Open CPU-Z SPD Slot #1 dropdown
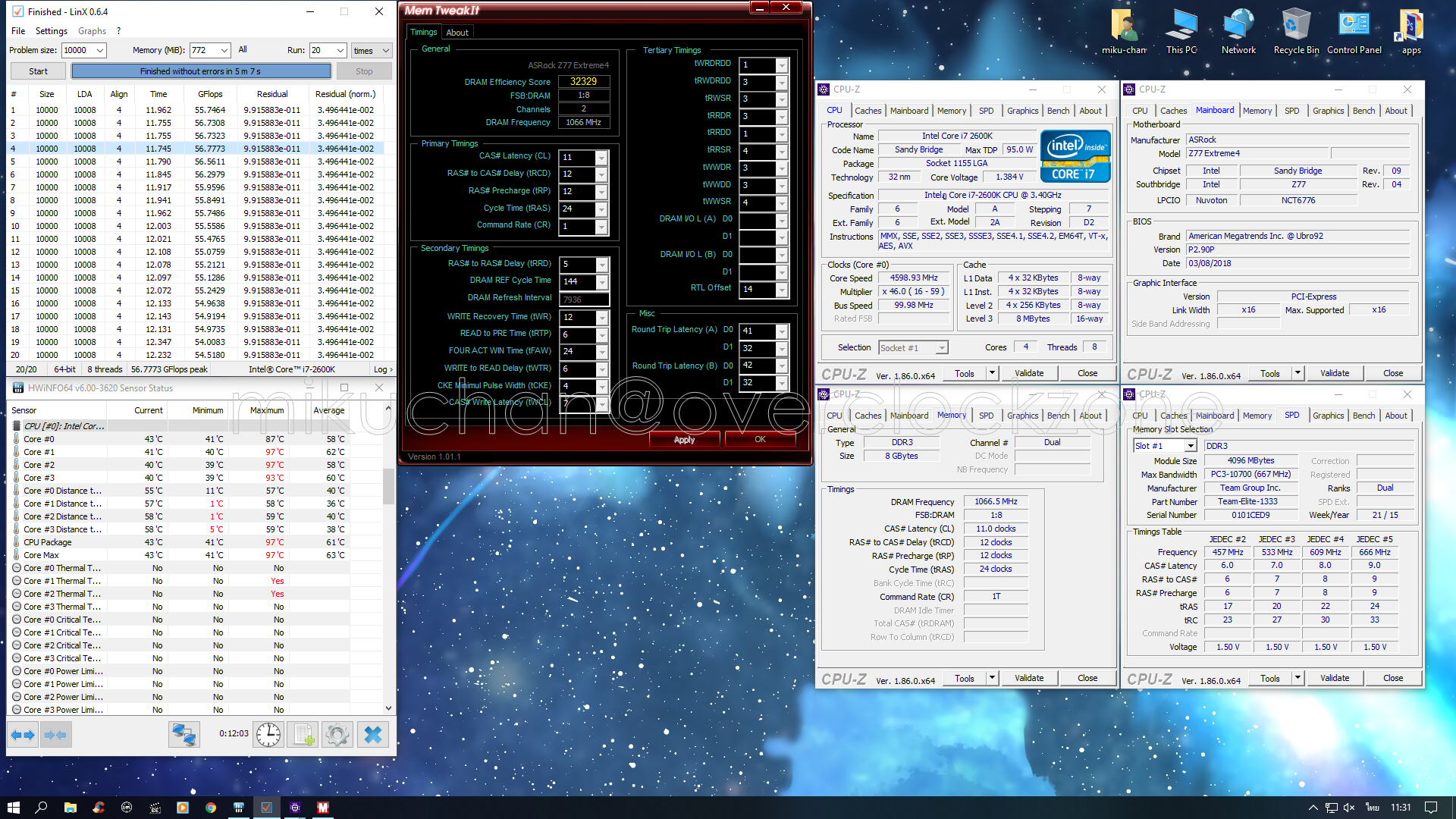 pyautogui.click(x=1191, y=446)
